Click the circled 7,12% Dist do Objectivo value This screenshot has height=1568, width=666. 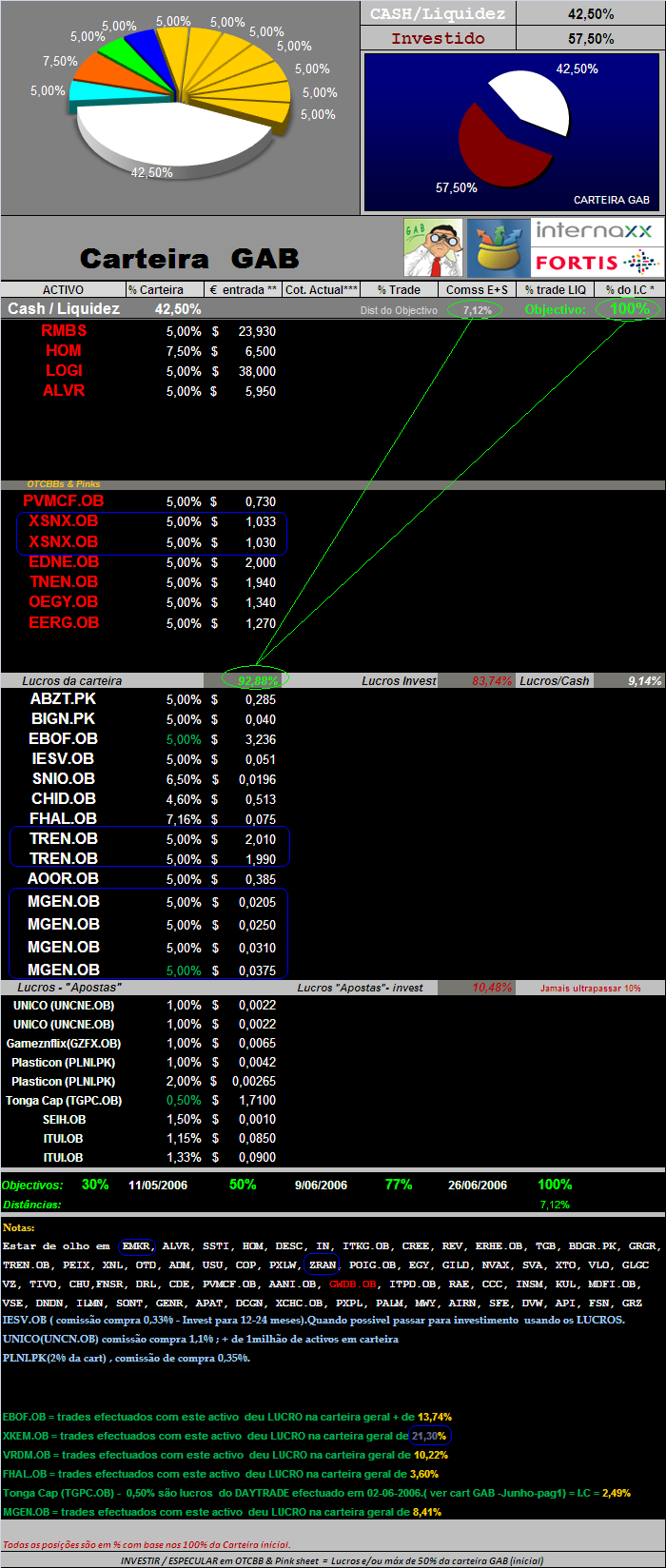(x=477, y=310)
